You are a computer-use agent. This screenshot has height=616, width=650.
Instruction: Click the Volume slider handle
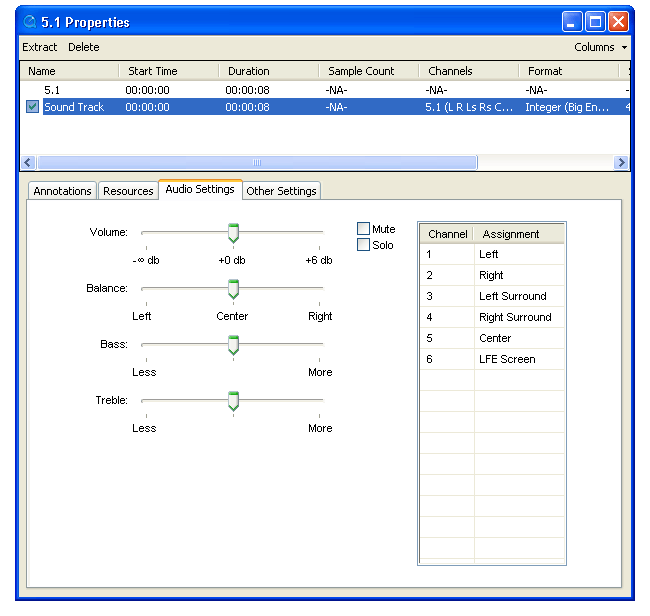[x=233, y=233]
